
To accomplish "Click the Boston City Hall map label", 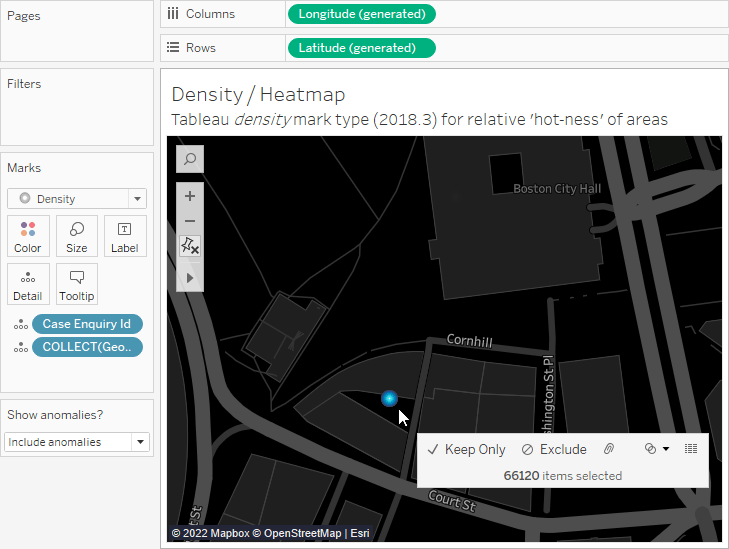I will click(x=557, y=189).
